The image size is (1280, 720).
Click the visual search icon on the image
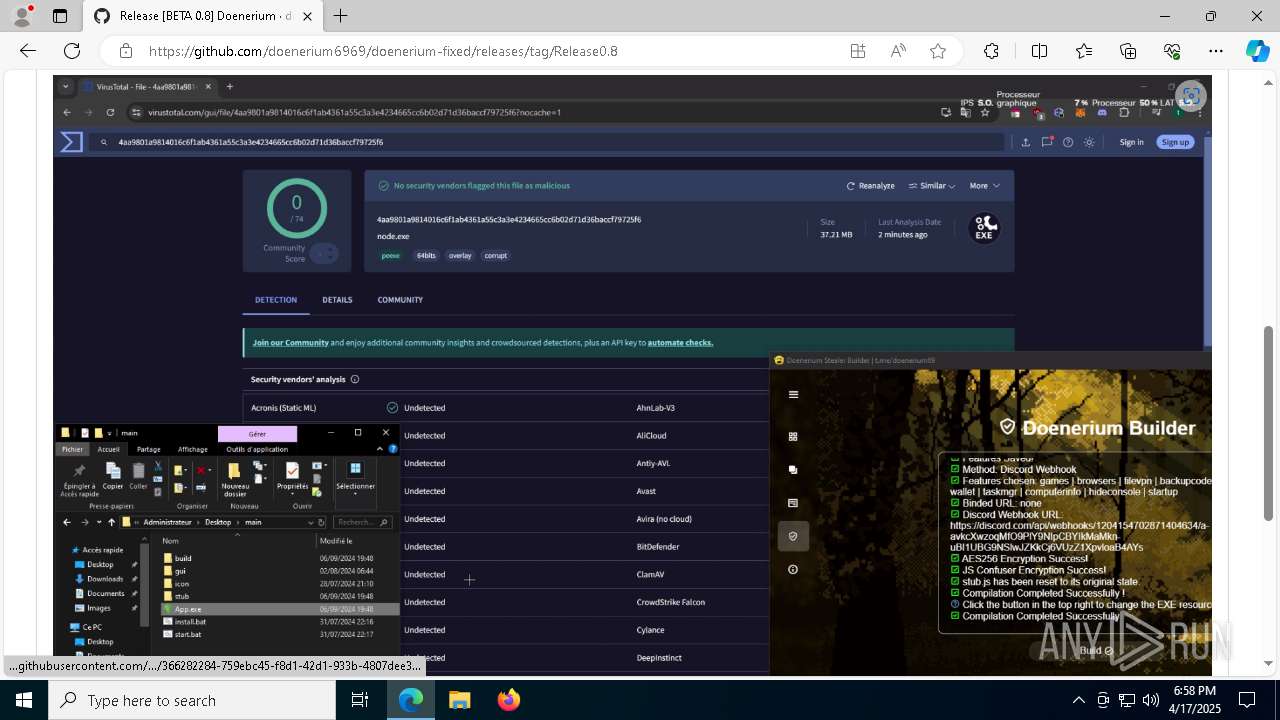pyautogui.click(x=1190, y=96)
